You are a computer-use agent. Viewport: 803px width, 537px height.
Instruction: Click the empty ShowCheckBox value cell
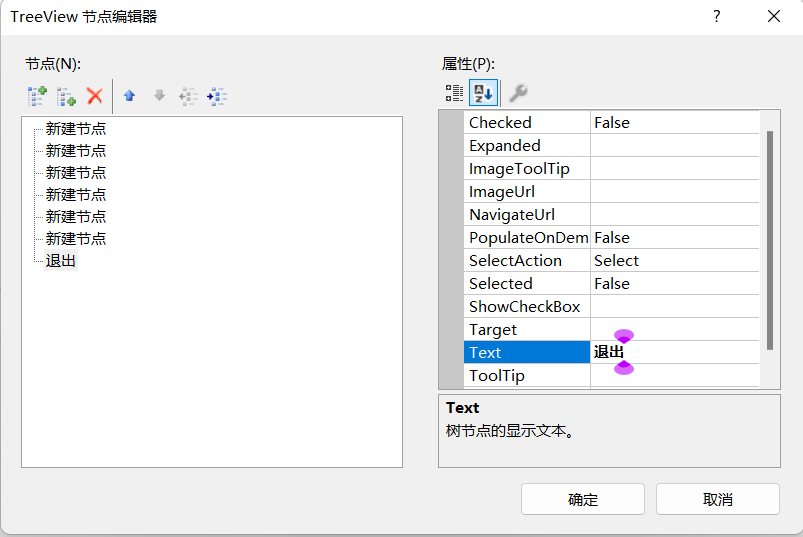674,307
